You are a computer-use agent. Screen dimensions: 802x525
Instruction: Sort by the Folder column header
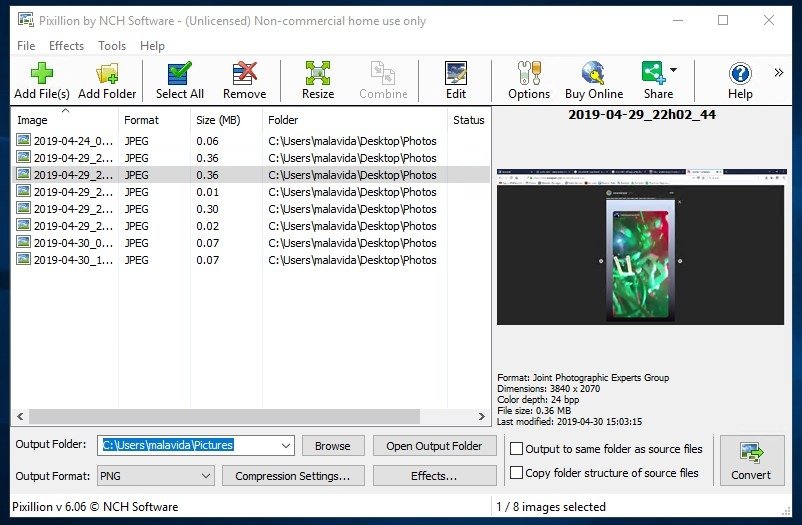[355, 120]
